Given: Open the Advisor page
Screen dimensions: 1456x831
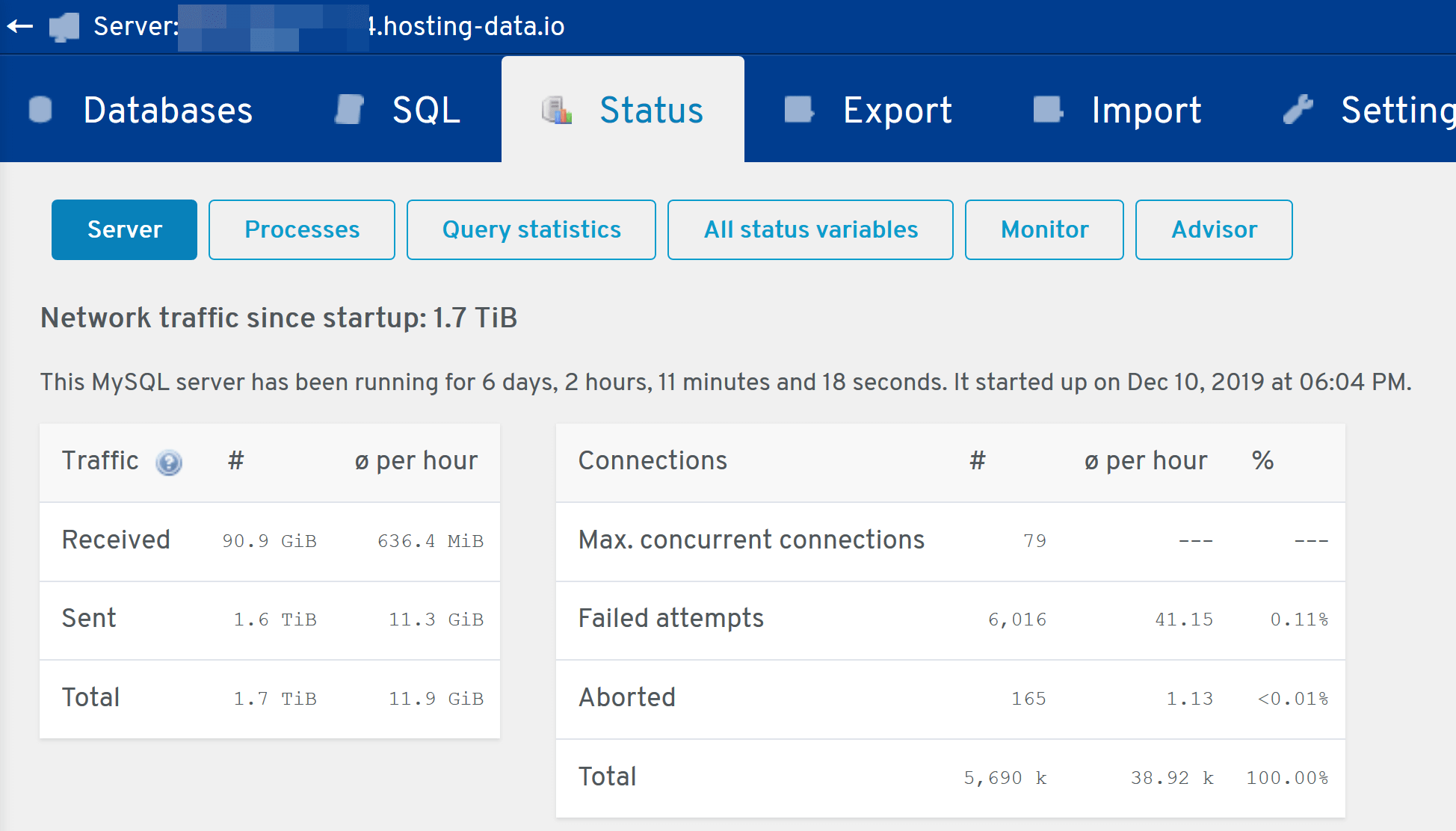Looking at the screenshot, I should coord(1214,229).
